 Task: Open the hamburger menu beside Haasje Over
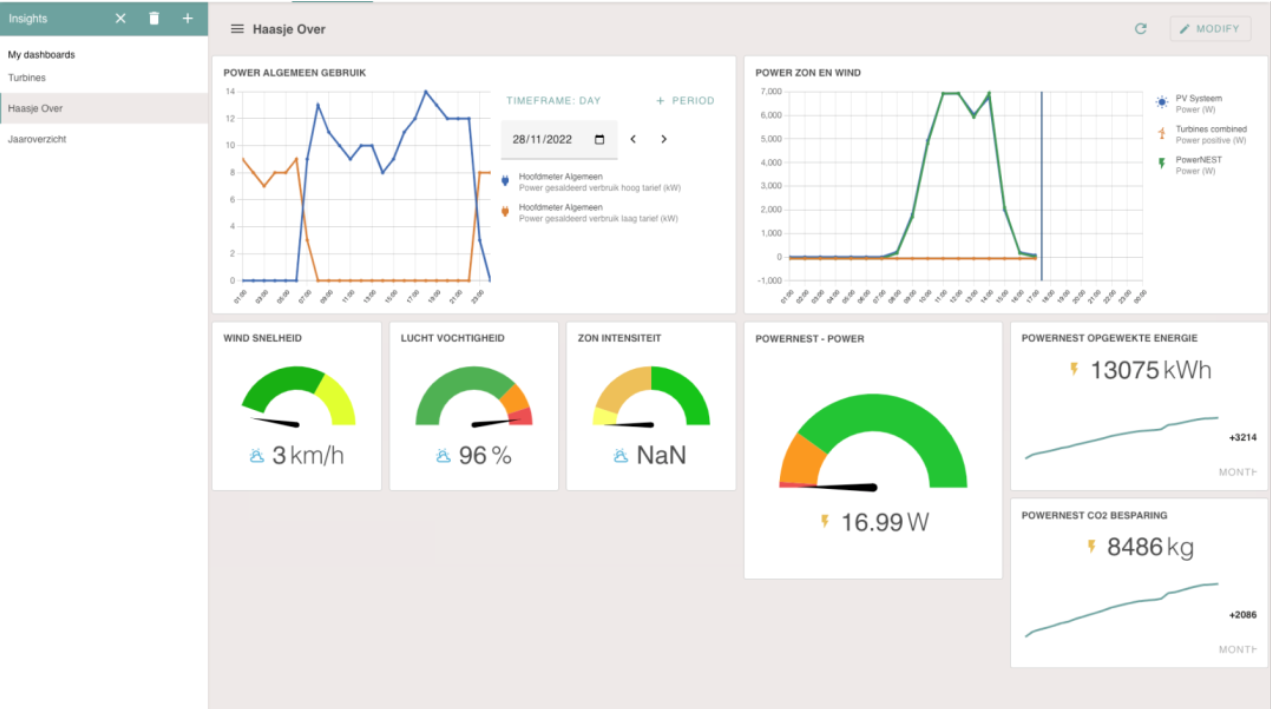(237, 29)
